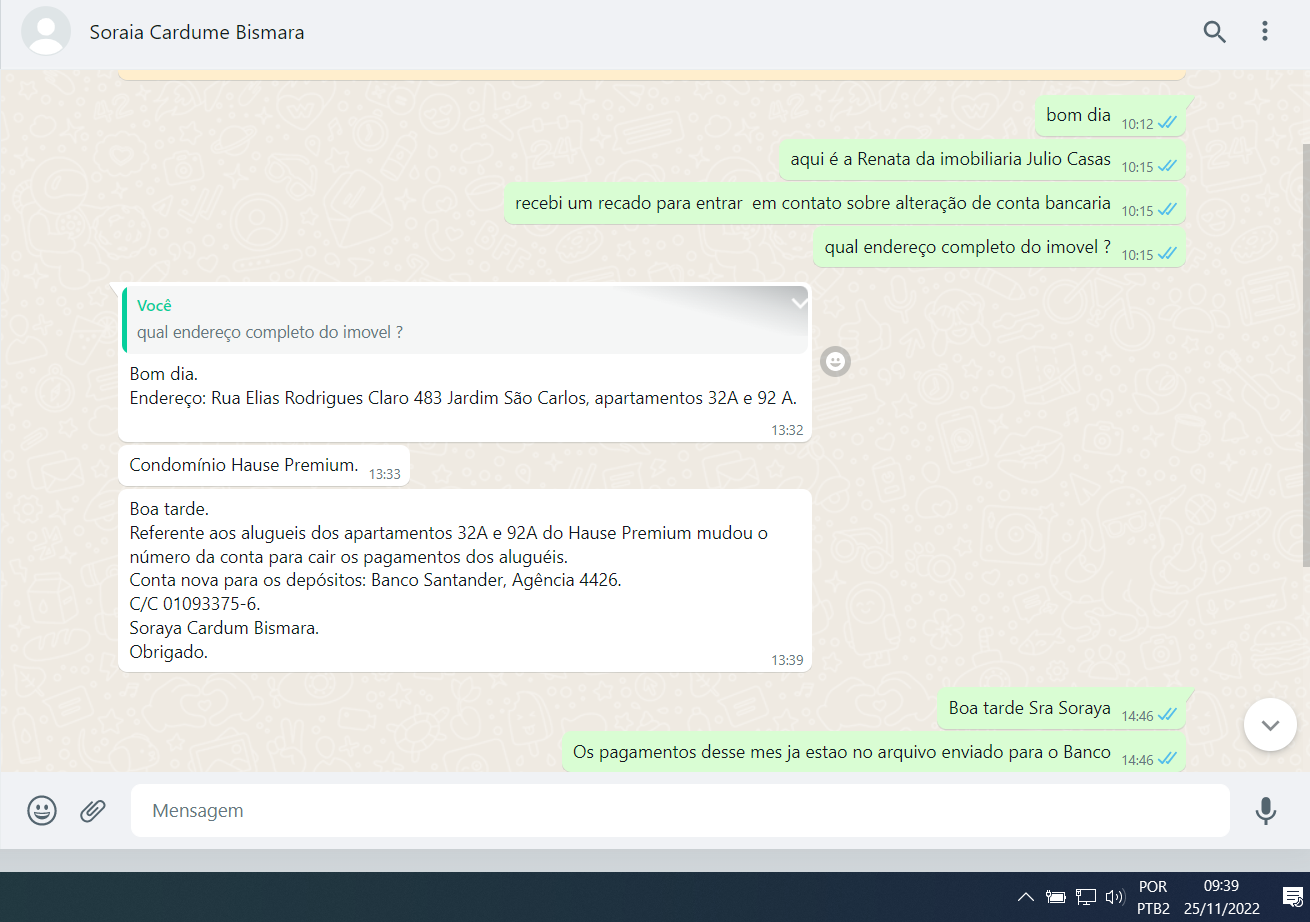The height and width of the screenshot is (922, 1310).
Task: Open search in conversation
Action: tap(1214, 32)
